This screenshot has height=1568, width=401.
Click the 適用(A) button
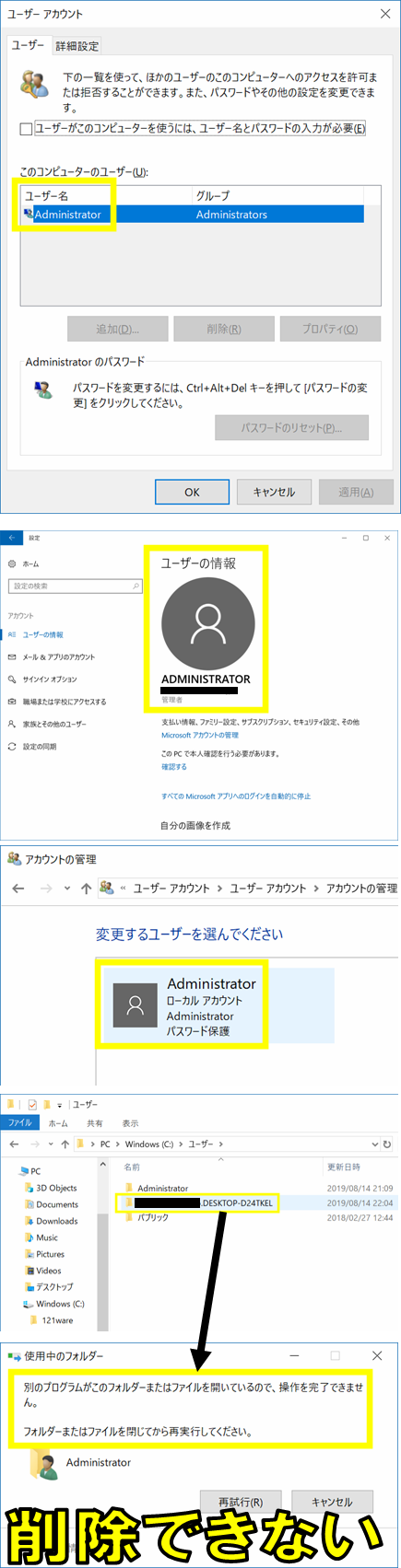[356, 492]
